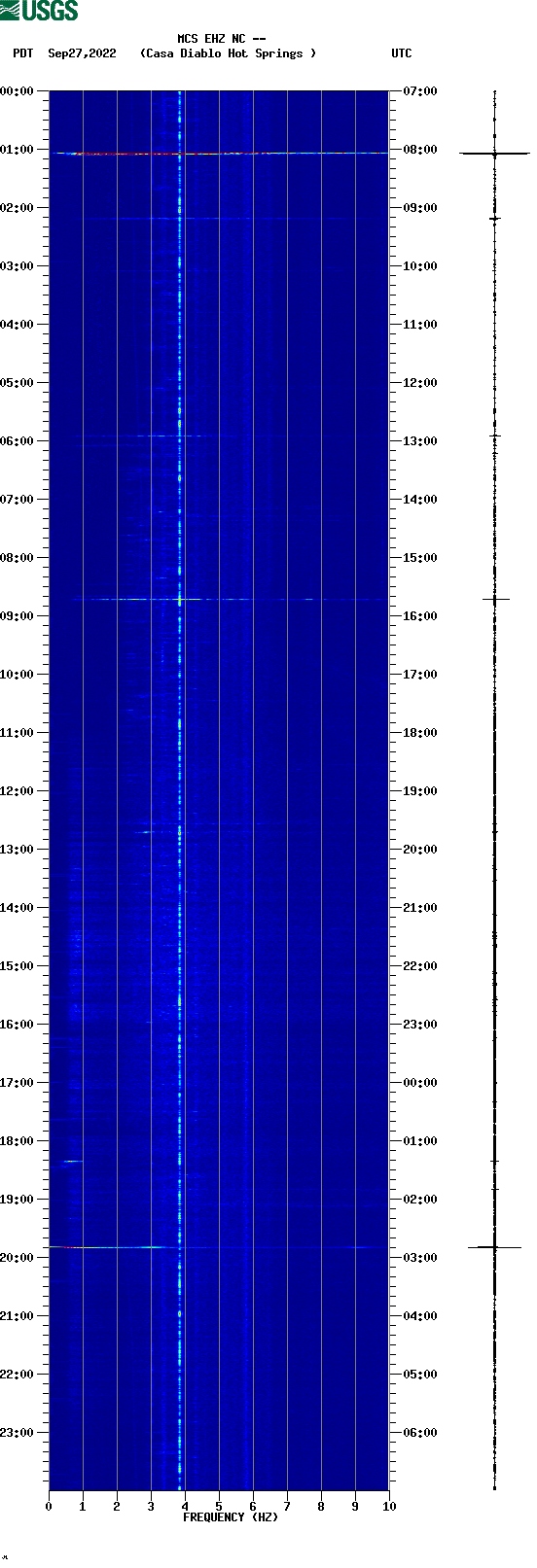Click the USGS logo

pos(39,11)
